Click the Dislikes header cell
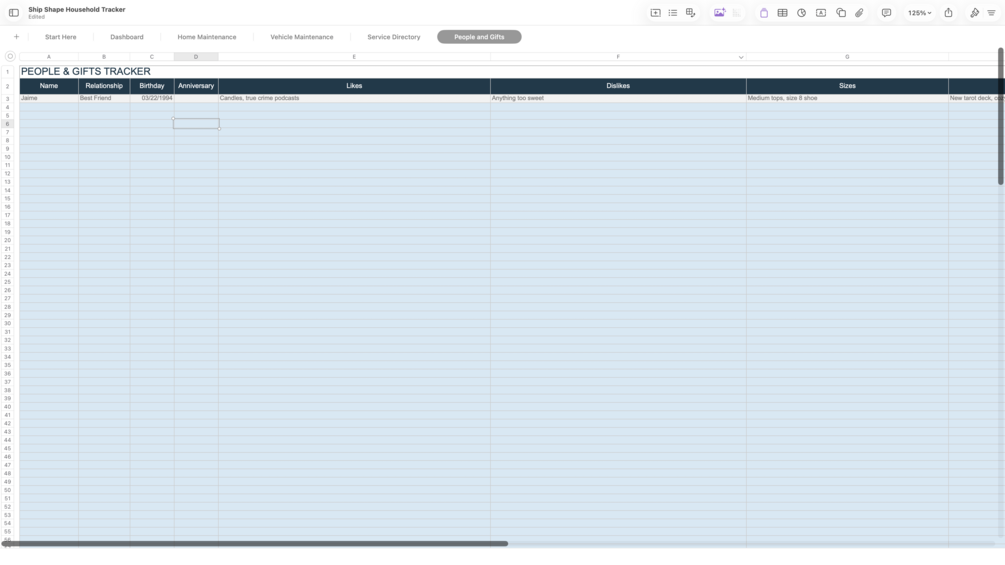The width and height of the screenshot is (1005, 565). coord(618,86)
